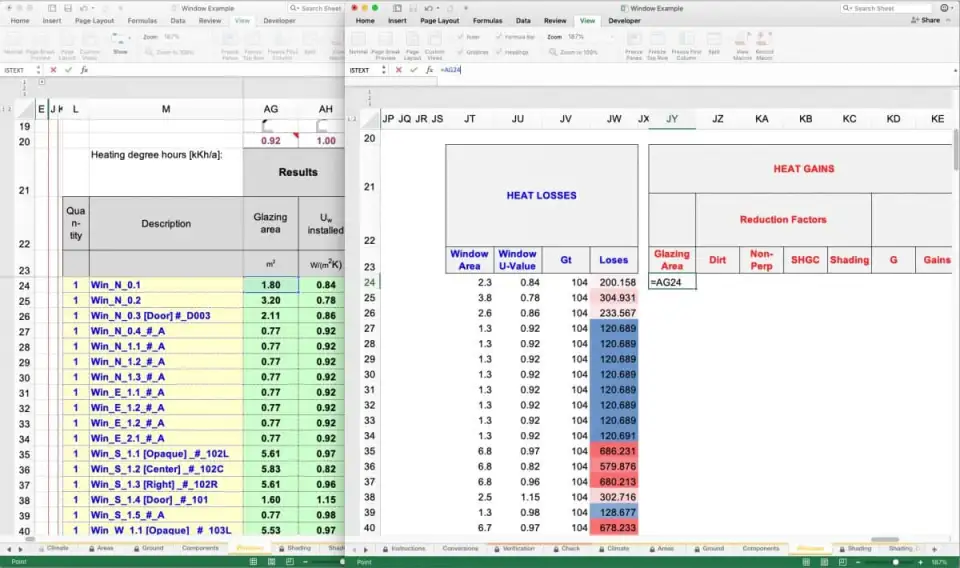Confirm the =AG24 formula with the green checkmark
The image size is (960, 568).
pyautogui.click(x=413, y=70)
